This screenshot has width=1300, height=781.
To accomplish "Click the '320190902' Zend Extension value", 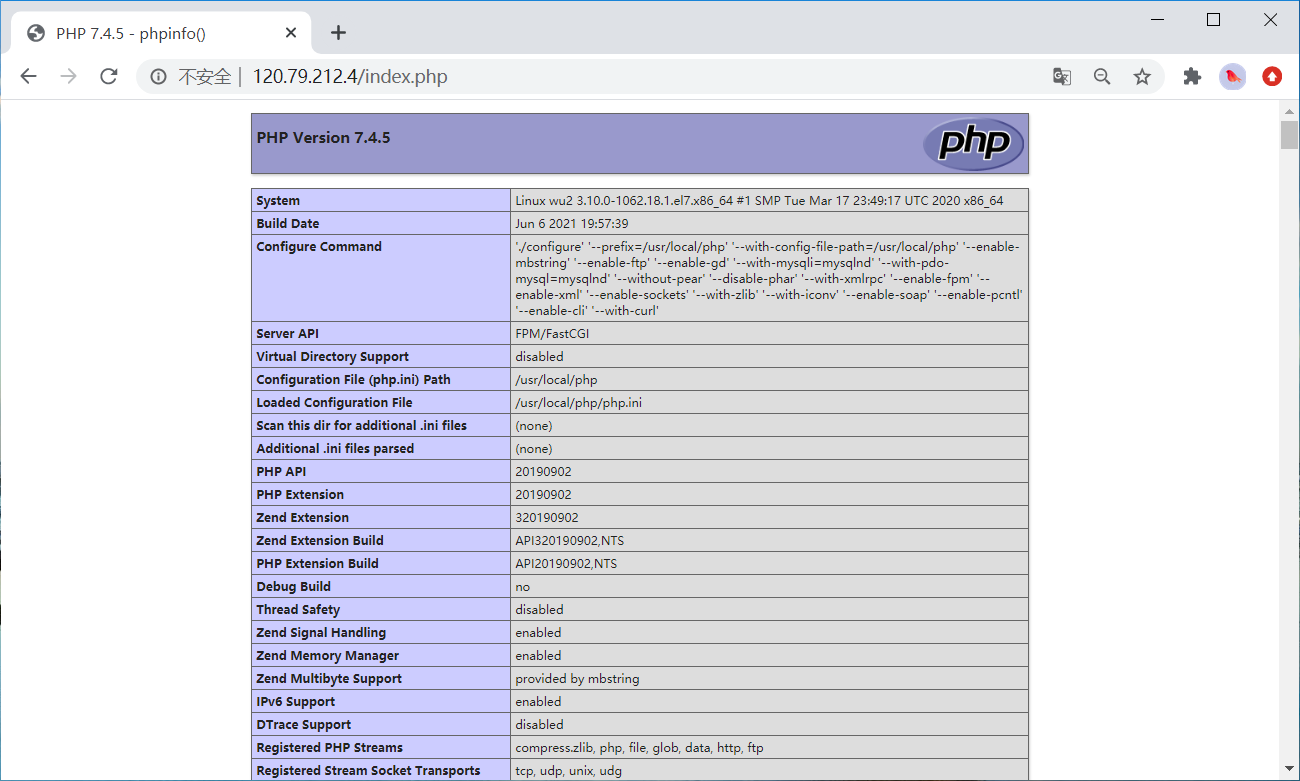I will (x=547, y=518).
